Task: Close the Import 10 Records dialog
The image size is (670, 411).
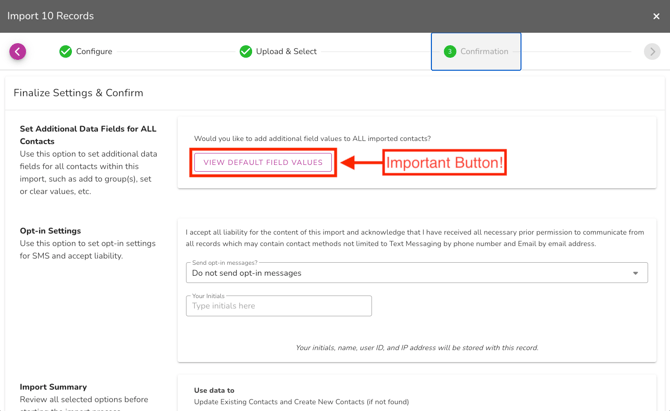Action: [x=656, y=16]
